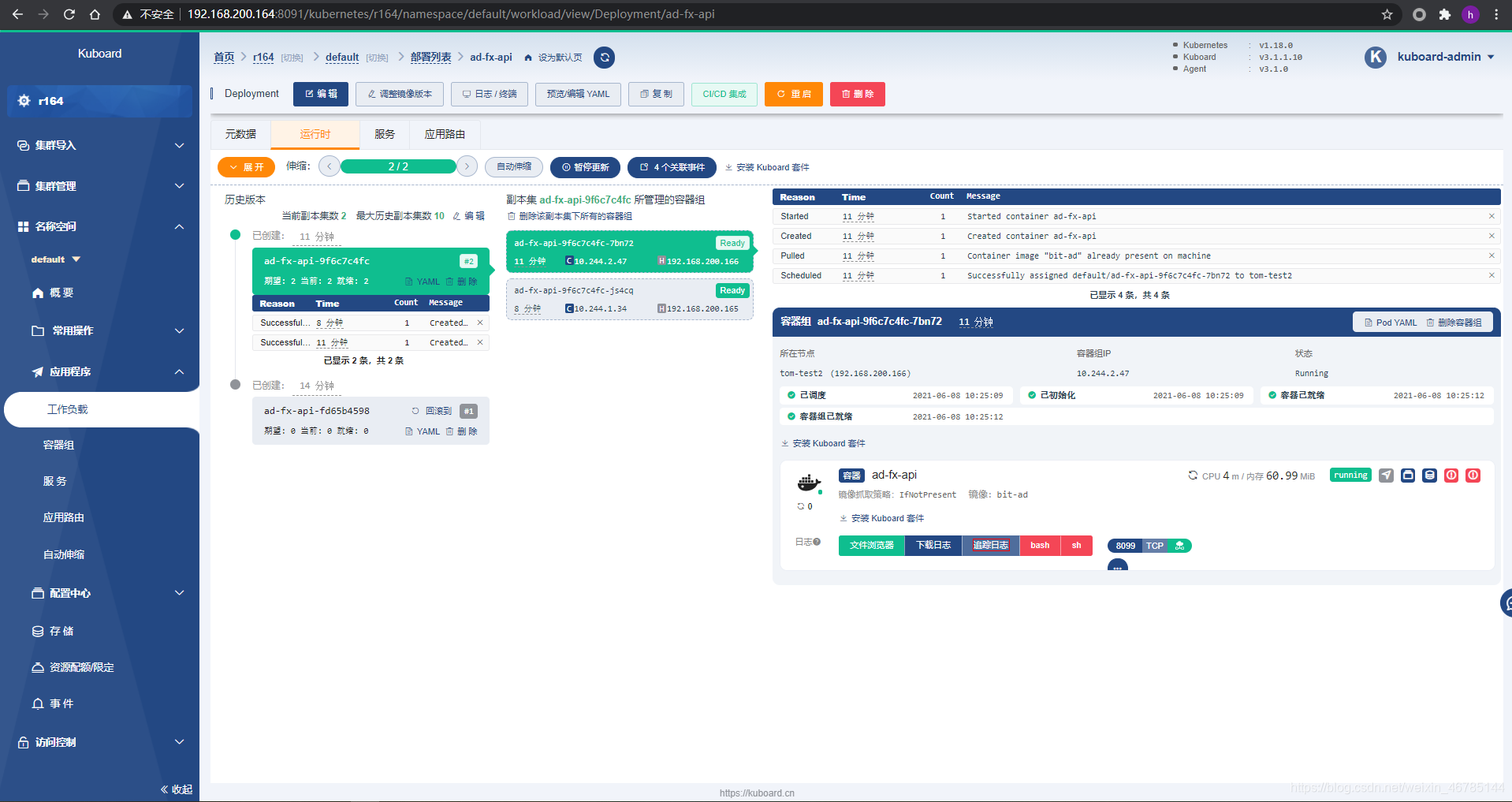Screen dimensions: 1512x802
Task: Click the refresh icon beside 设为默认页
Action: (x=604, y=58)
